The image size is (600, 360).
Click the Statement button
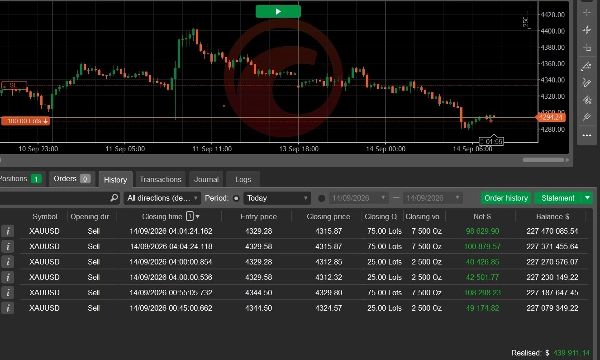tap(558, 198)
